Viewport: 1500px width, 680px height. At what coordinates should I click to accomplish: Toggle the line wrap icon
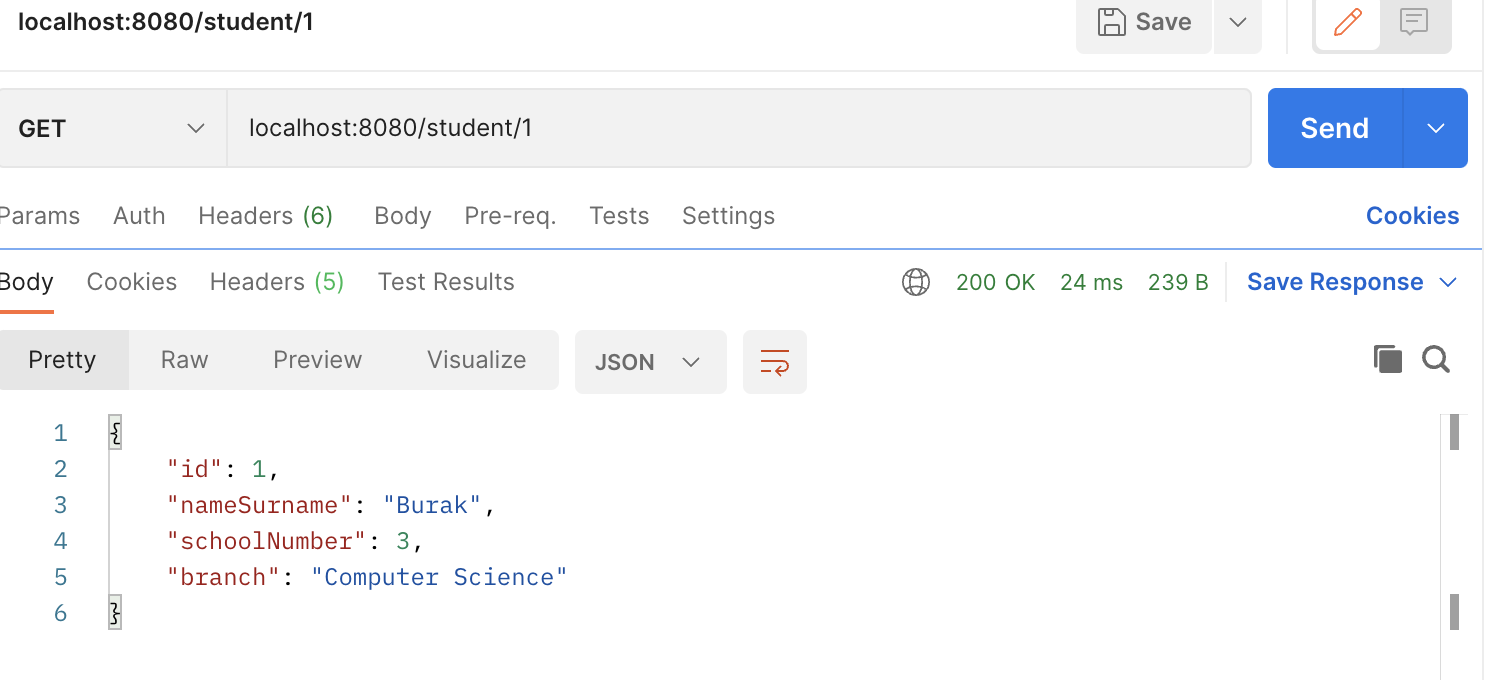coord(774,362)
